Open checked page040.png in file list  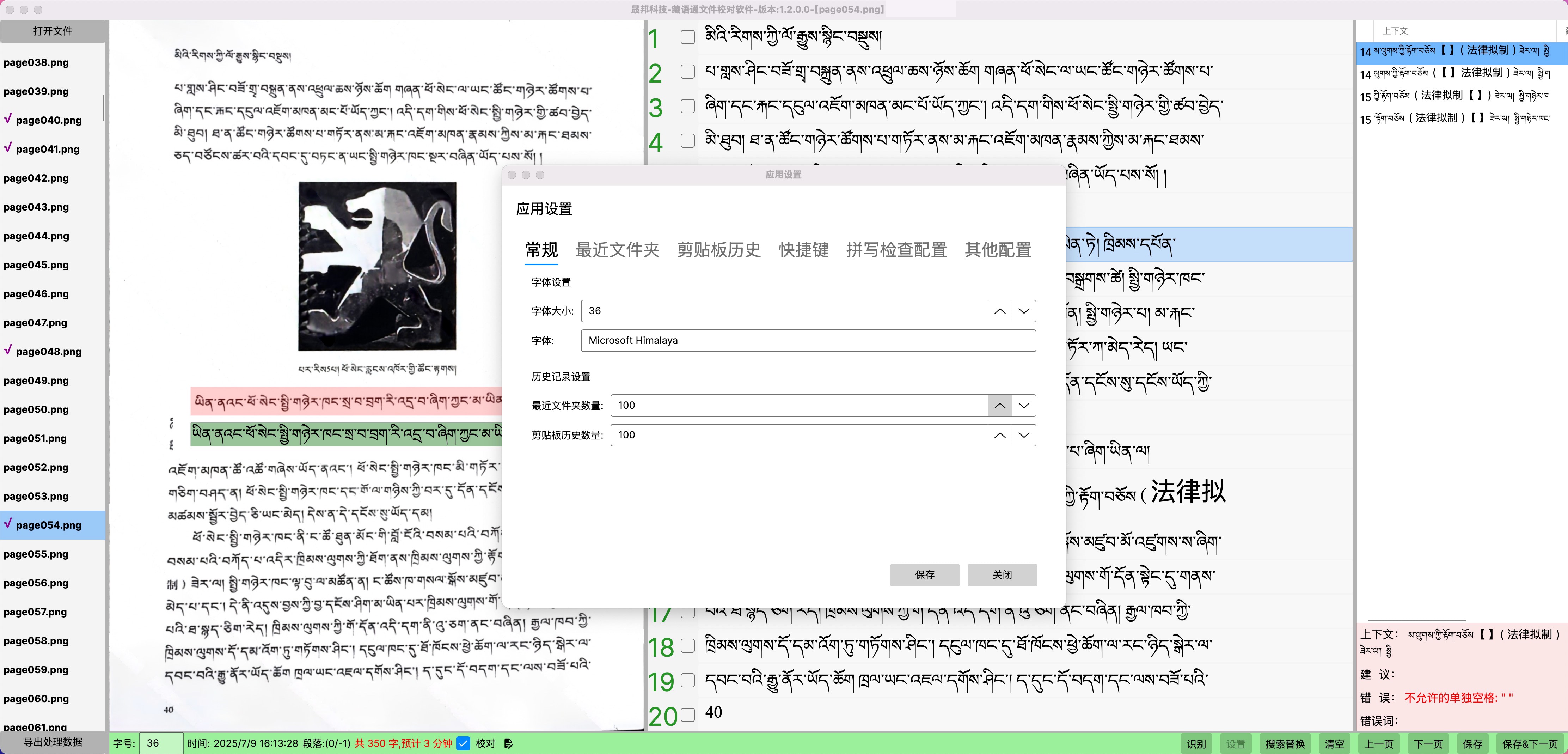52,120
